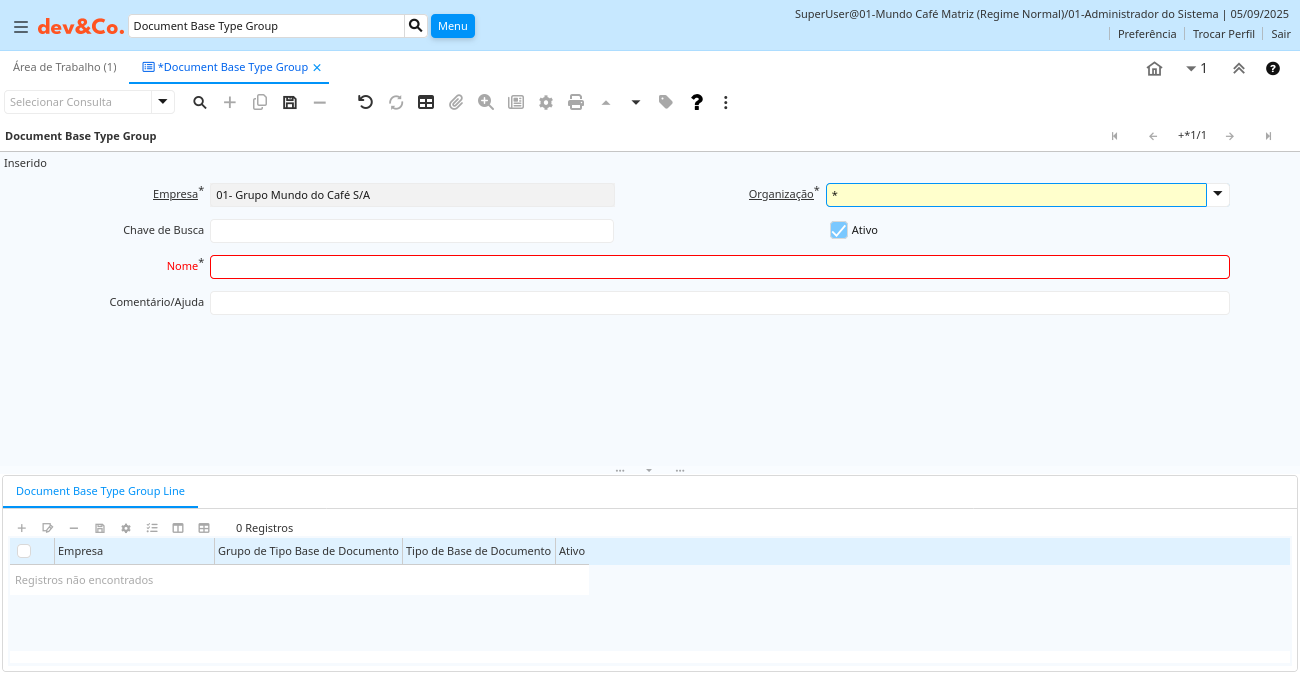Open the attachment paperclip icon
This screenshot has height=674, width=1300.
pos(456,102)
